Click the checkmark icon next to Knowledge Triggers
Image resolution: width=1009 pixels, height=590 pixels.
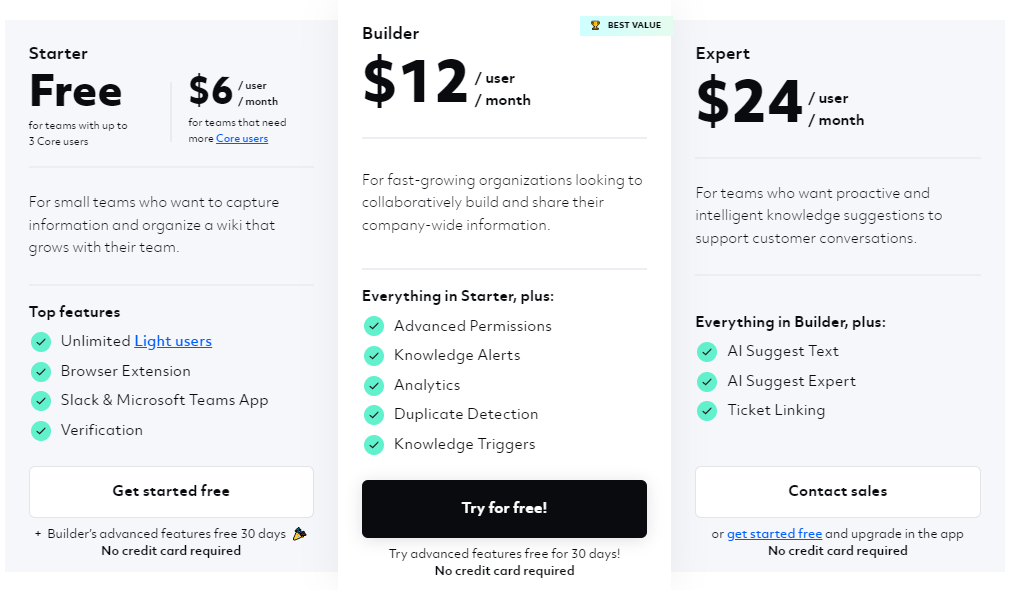point(374,445)
